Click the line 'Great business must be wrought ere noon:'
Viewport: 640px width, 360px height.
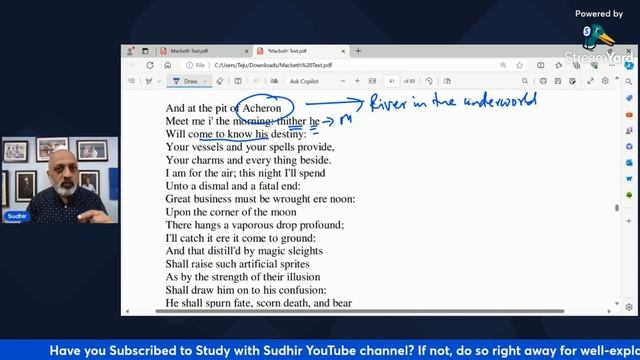coord(260,199)
